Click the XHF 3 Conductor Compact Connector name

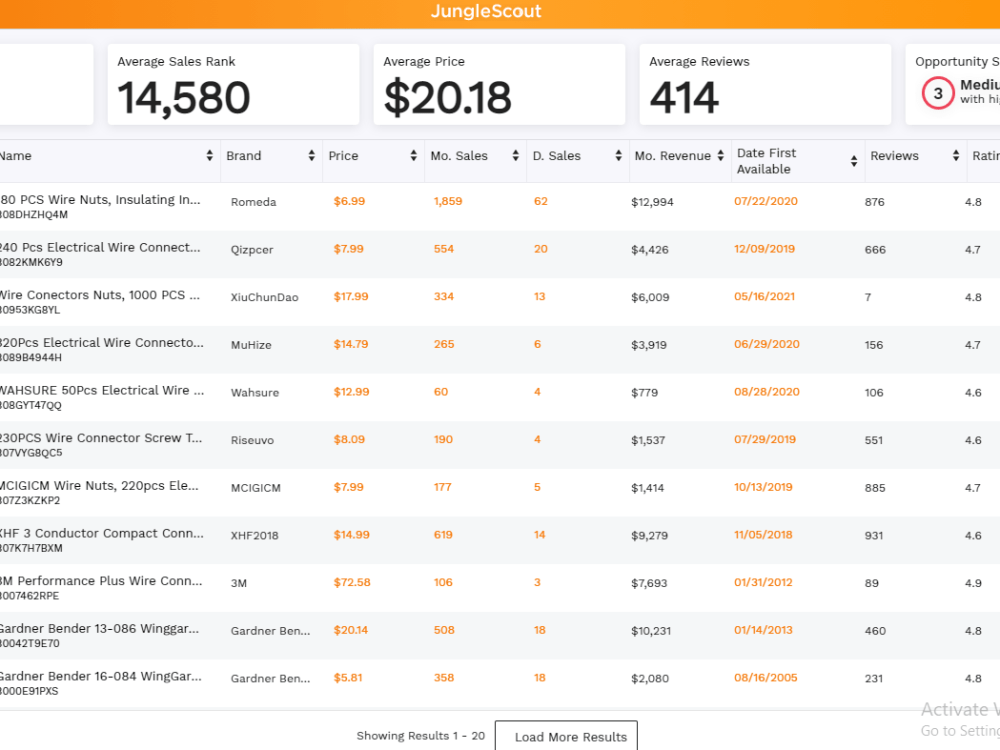tap(101, 533)
